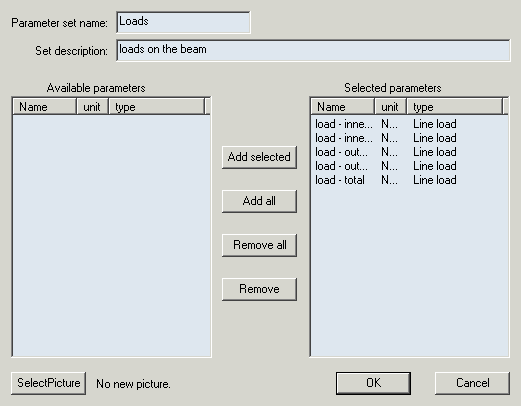Image resolution: width=521 pixels, height=406 pixels.
Task: Click the Set description text field
Action: coord(313,50)
